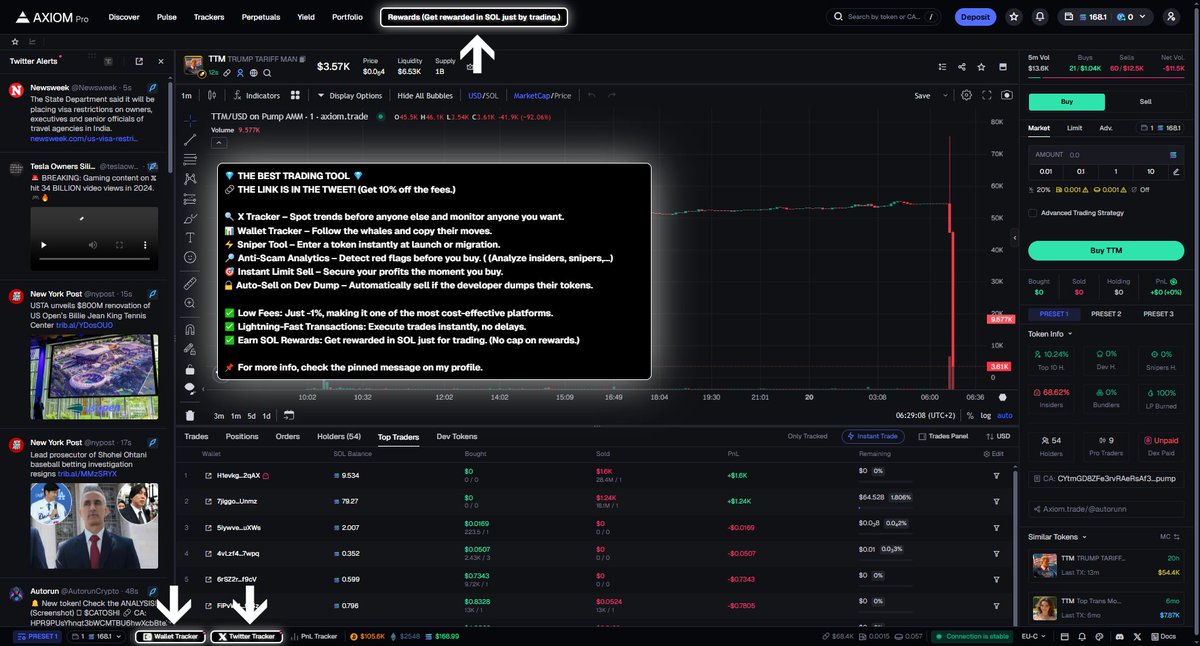This screenshot has width=1200, height=646.
Task: Toggle chart fullscreen mode icon
Action: point(987,95)
